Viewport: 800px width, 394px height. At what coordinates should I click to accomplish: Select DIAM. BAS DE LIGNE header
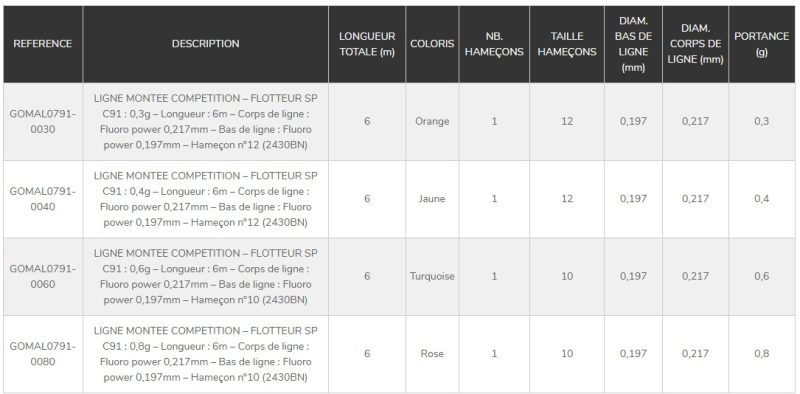(633, 44)
